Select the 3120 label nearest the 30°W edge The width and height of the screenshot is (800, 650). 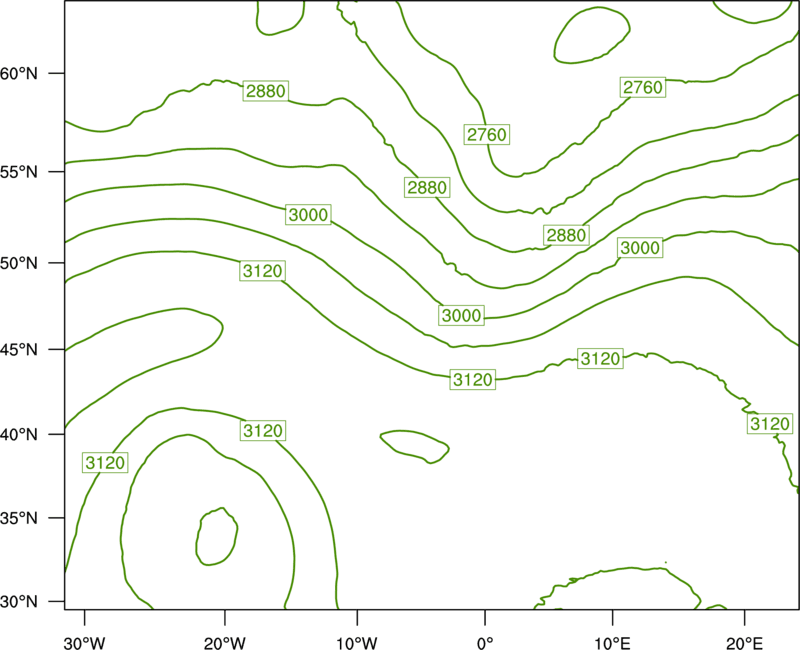pos(105,462)
